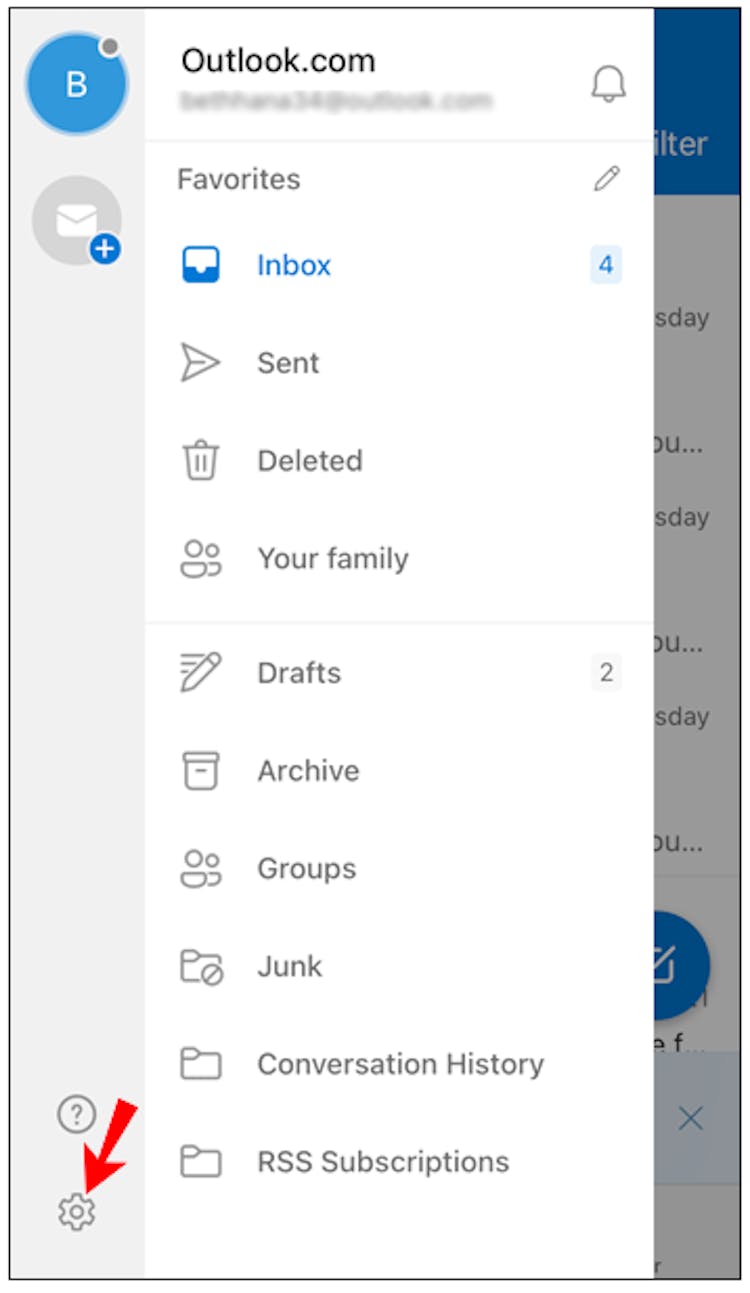Open the Your family group
This screenshot has height=1293, width=750.
[x=400, y=558]
